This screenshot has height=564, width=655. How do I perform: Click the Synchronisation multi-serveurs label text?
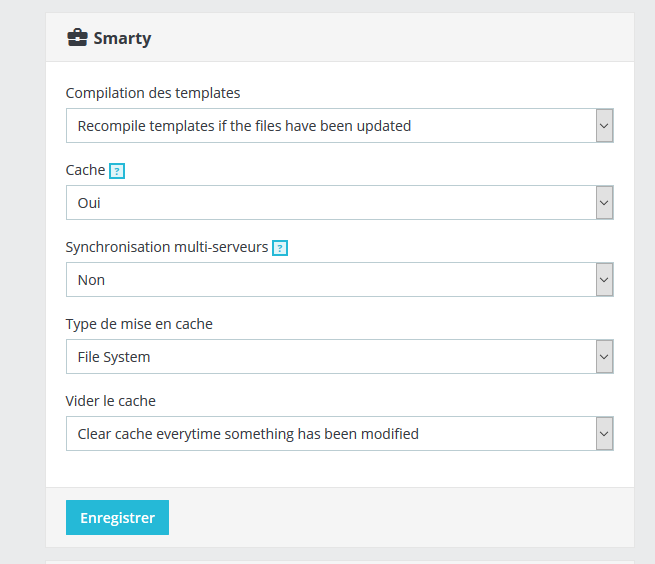point(167,247)
